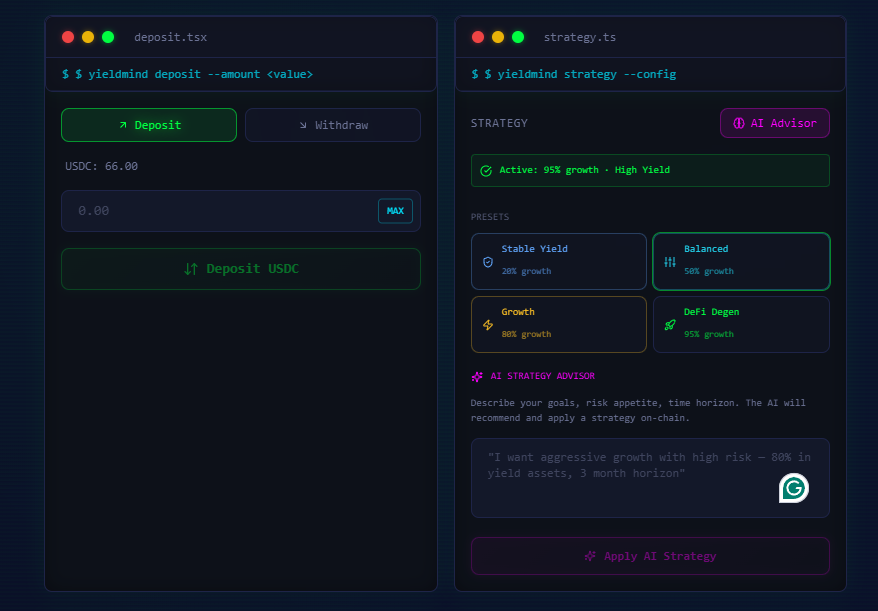
Task: Click the green dot on deposit.tsx window
Action: pyautogui.click(x=108, y=37)
